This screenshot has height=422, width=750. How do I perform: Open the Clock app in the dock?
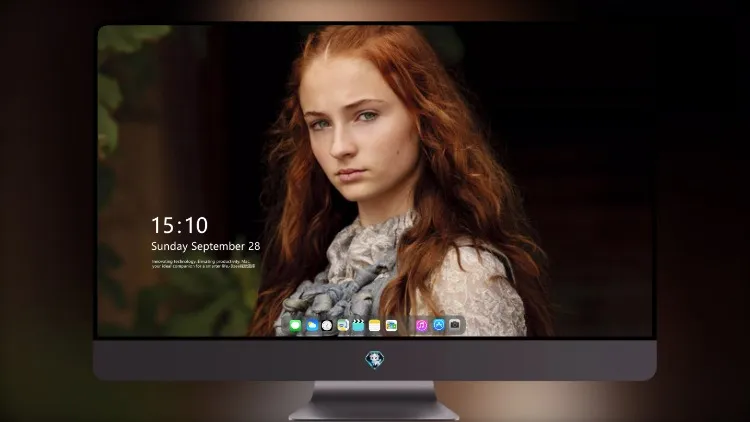pos(327,326)
